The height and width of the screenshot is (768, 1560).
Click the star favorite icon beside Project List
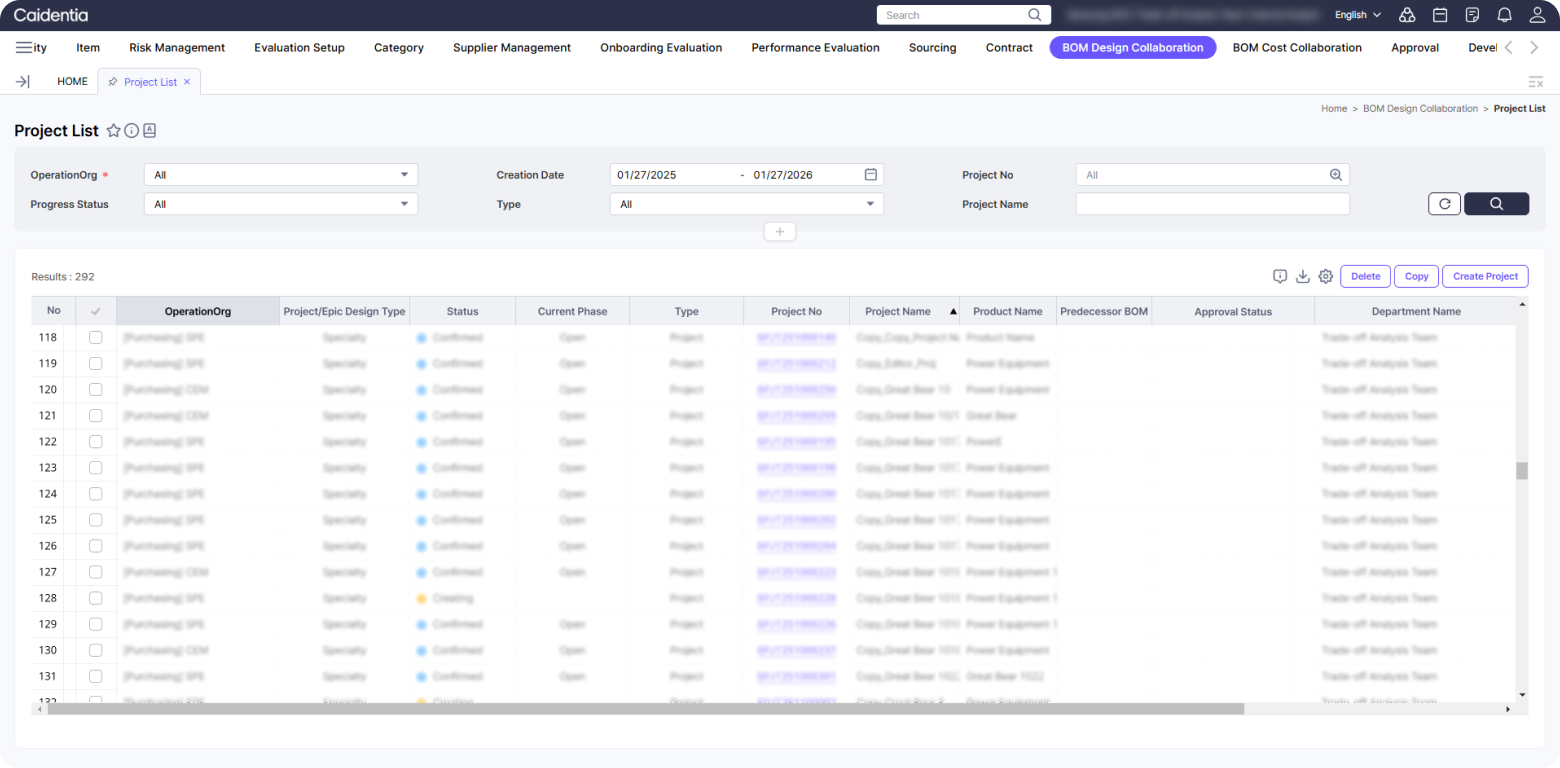(113, 131)
